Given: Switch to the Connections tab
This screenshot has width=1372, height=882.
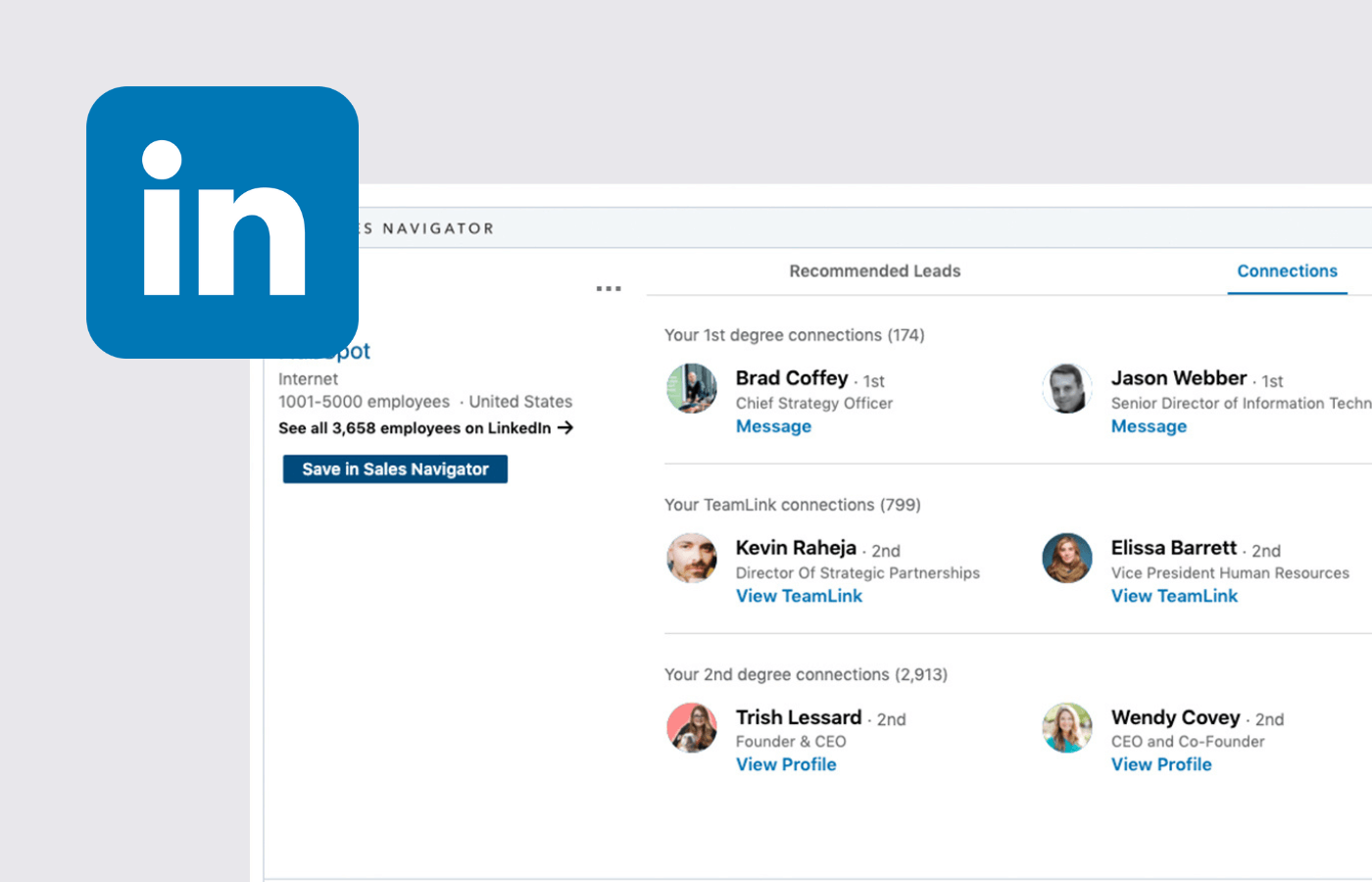Looking at the screenshot, I should (1287, 271).
